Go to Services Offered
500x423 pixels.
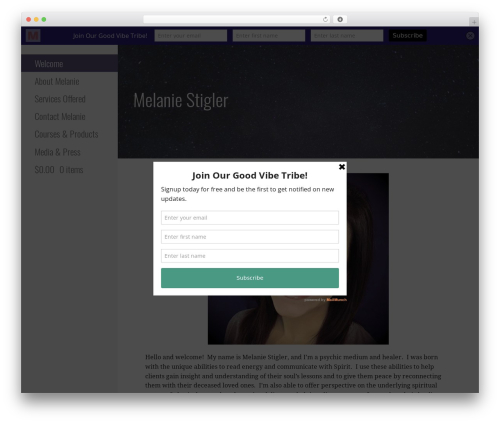tap(60, 99)
